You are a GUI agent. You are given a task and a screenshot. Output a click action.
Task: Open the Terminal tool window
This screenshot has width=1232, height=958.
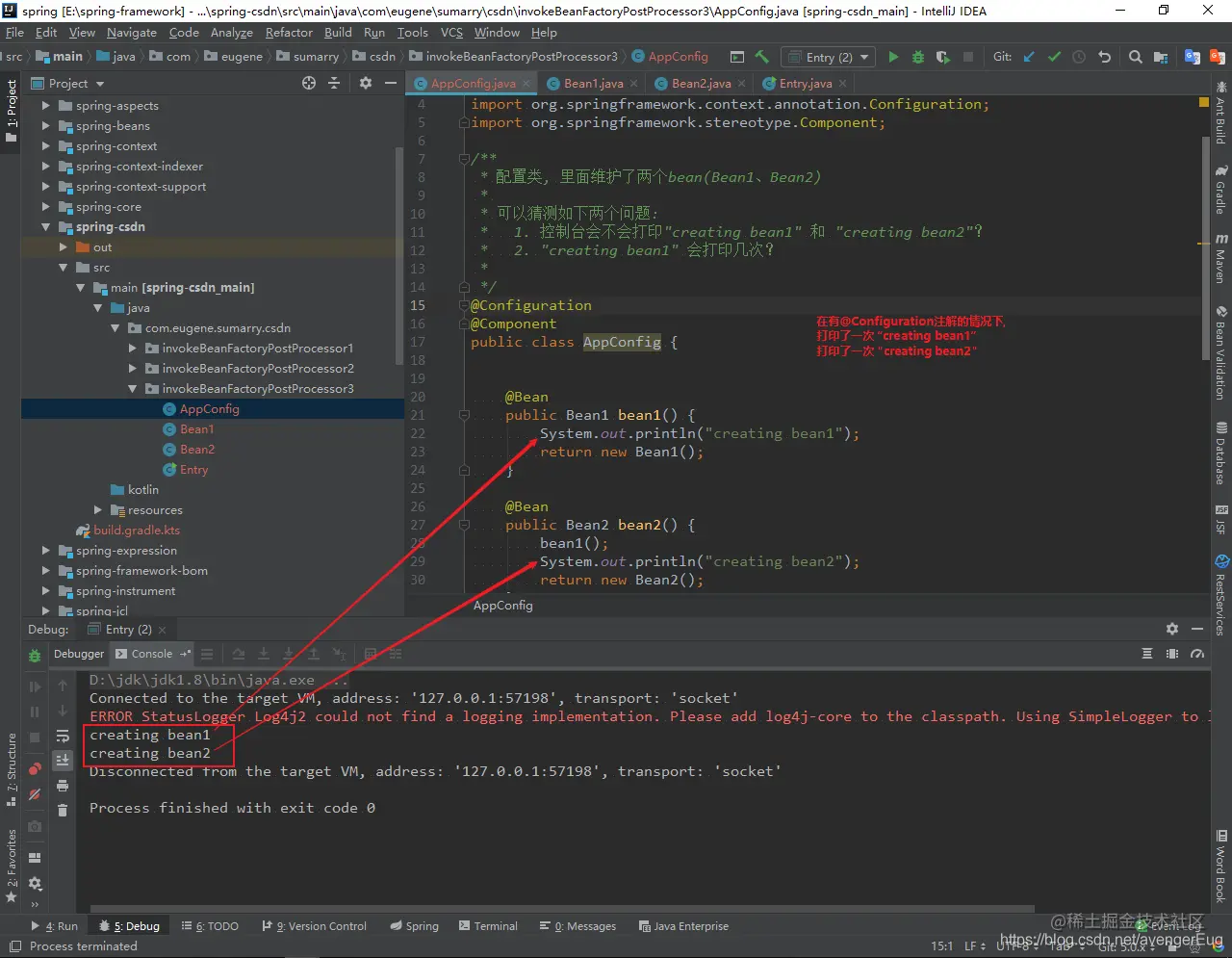tap(488, 926)
